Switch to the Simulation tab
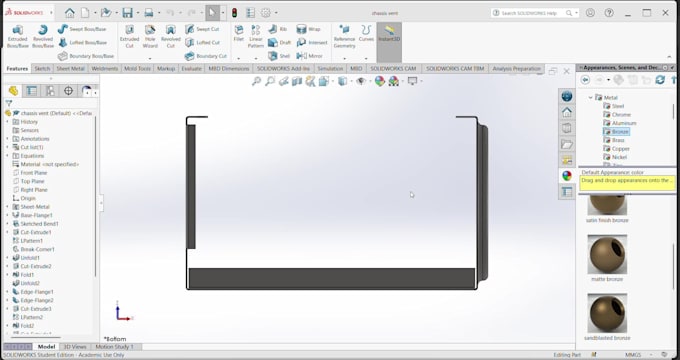The image size is (680, 360). [x=330, y=69]
